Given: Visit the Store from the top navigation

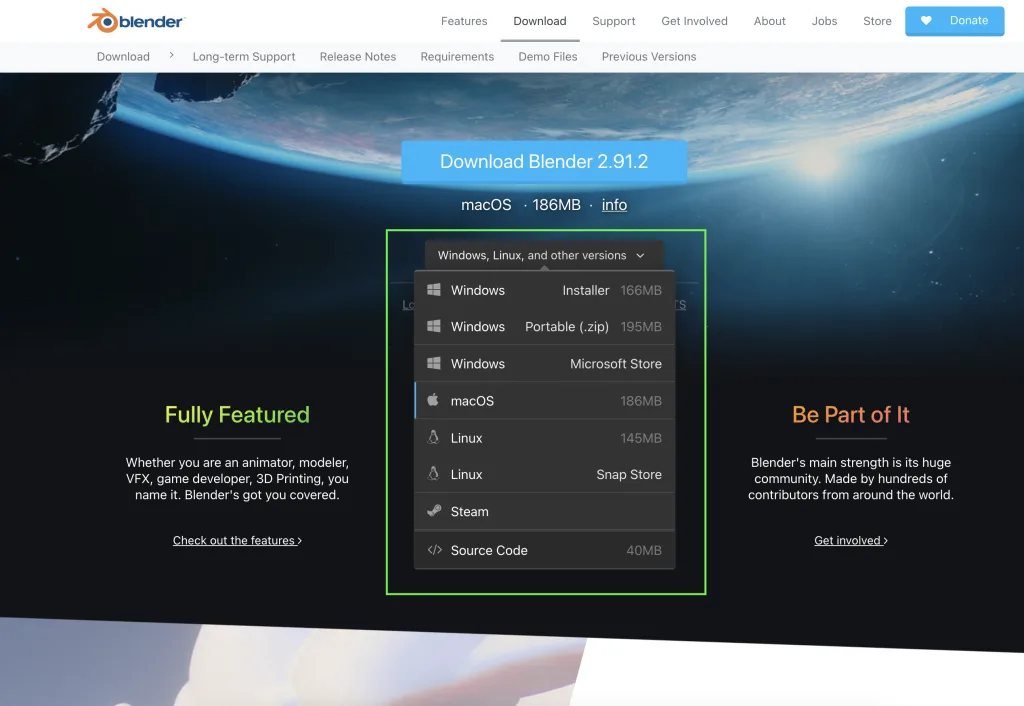Looking at the screenshot, I should pos(877,21).
